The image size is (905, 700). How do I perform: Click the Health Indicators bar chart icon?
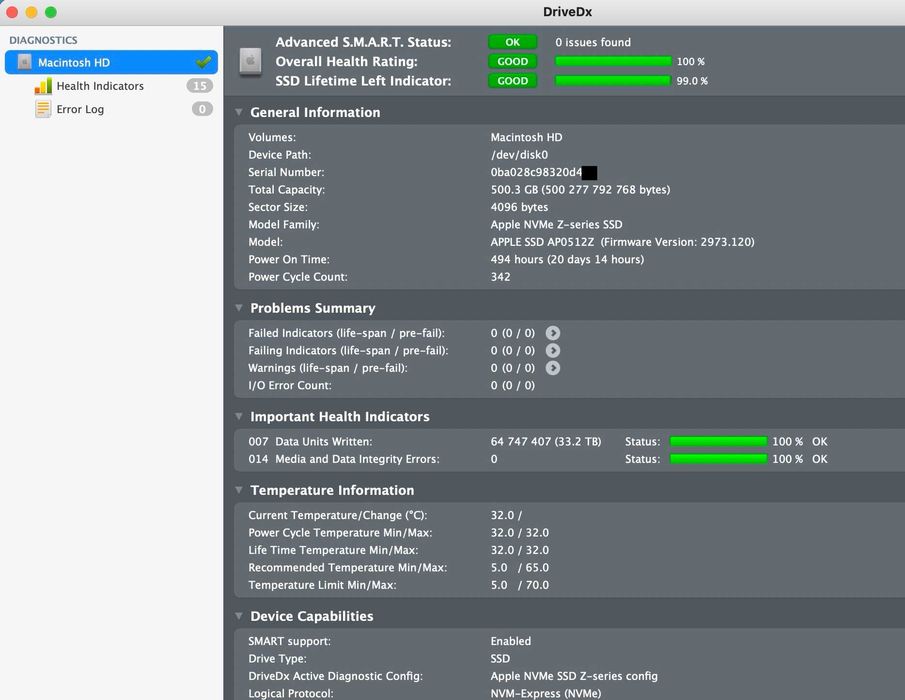pos(43,86)
